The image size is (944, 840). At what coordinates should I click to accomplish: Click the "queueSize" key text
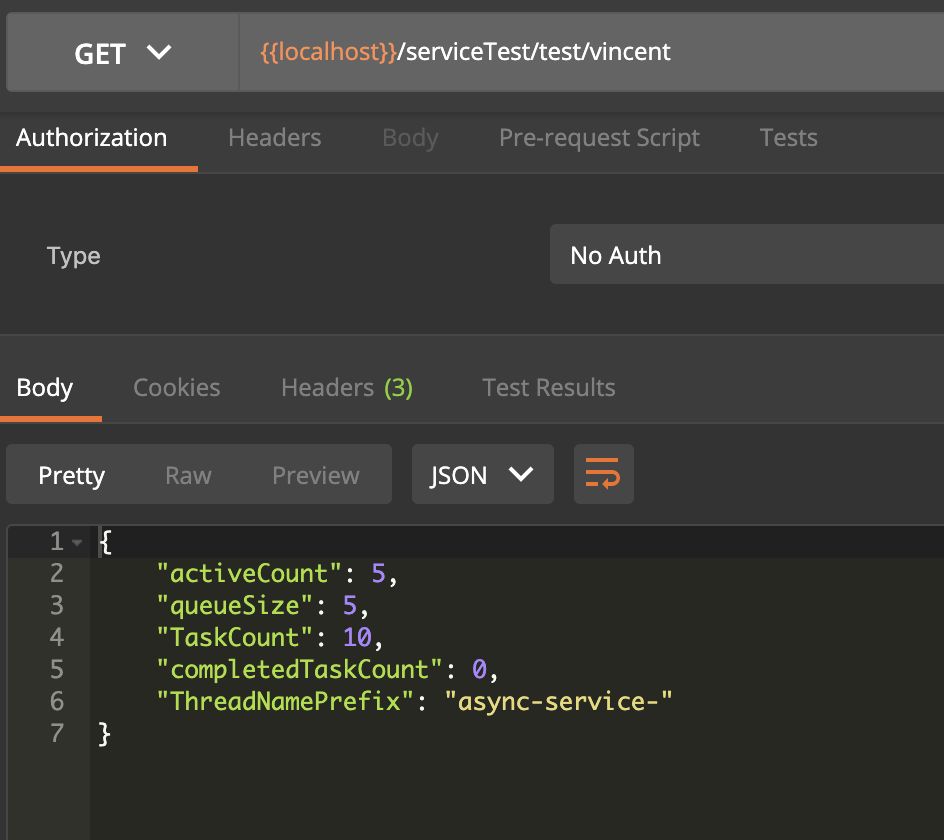click(x=235, y=605)
